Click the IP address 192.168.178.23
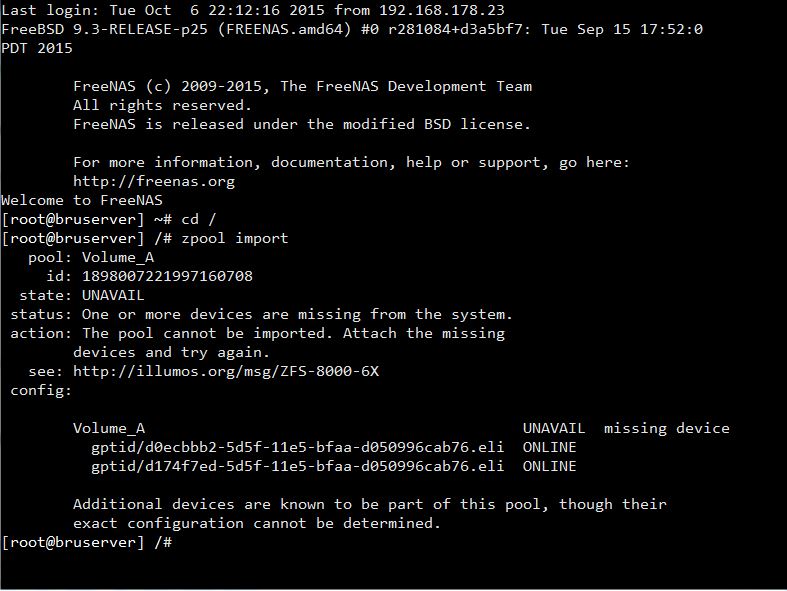 441,10
